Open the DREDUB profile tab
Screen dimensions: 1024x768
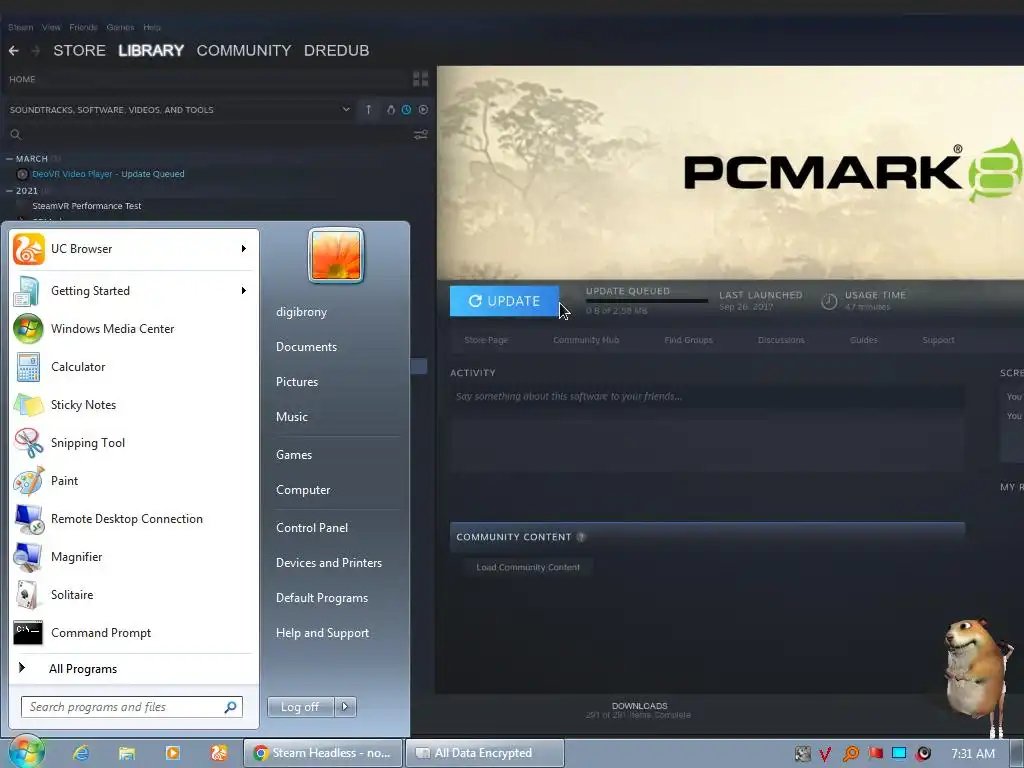point(336,50)
